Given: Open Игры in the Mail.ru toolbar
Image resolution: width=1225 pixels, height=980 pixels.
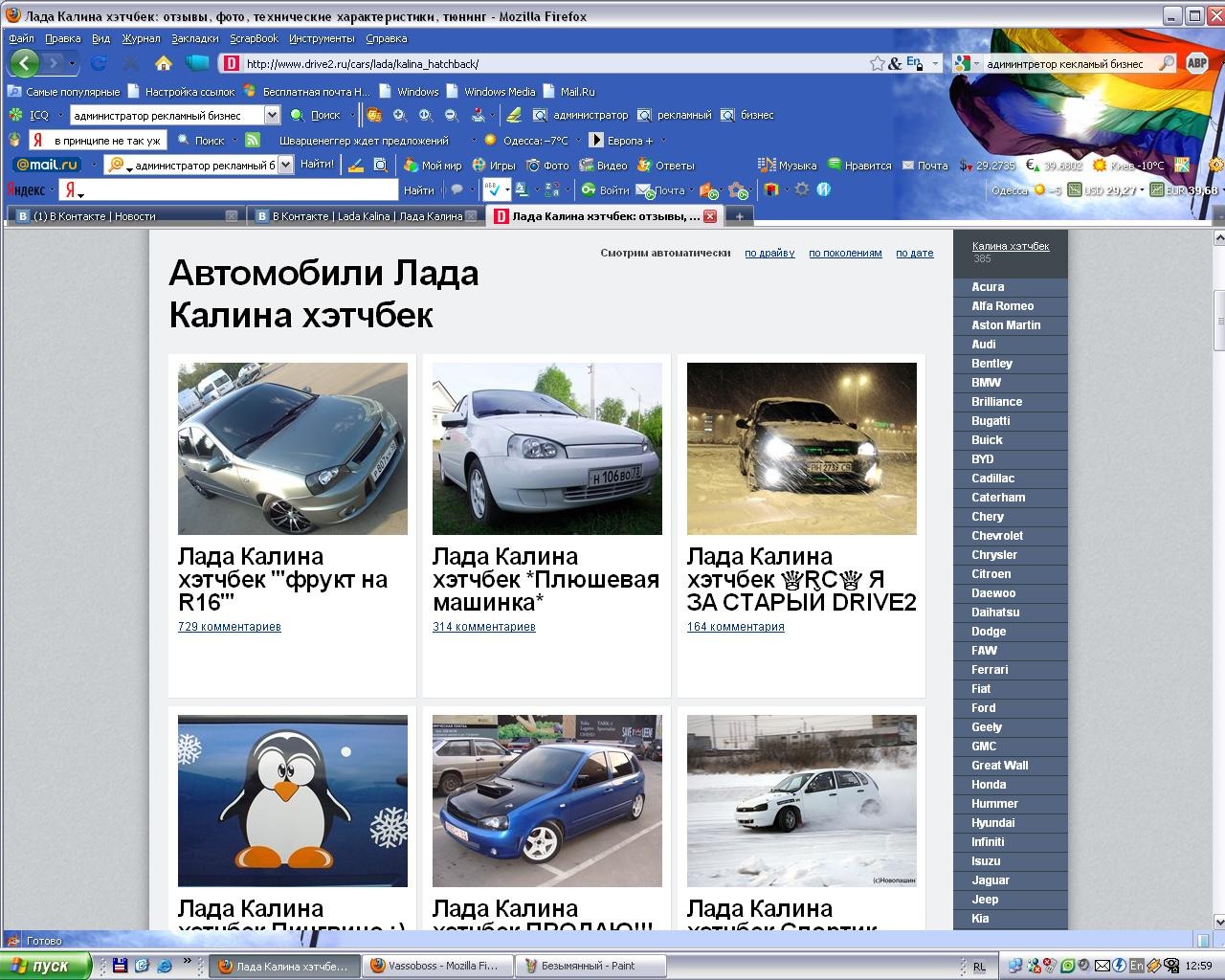Looking at the screenshot, I should tap(494, 166).
